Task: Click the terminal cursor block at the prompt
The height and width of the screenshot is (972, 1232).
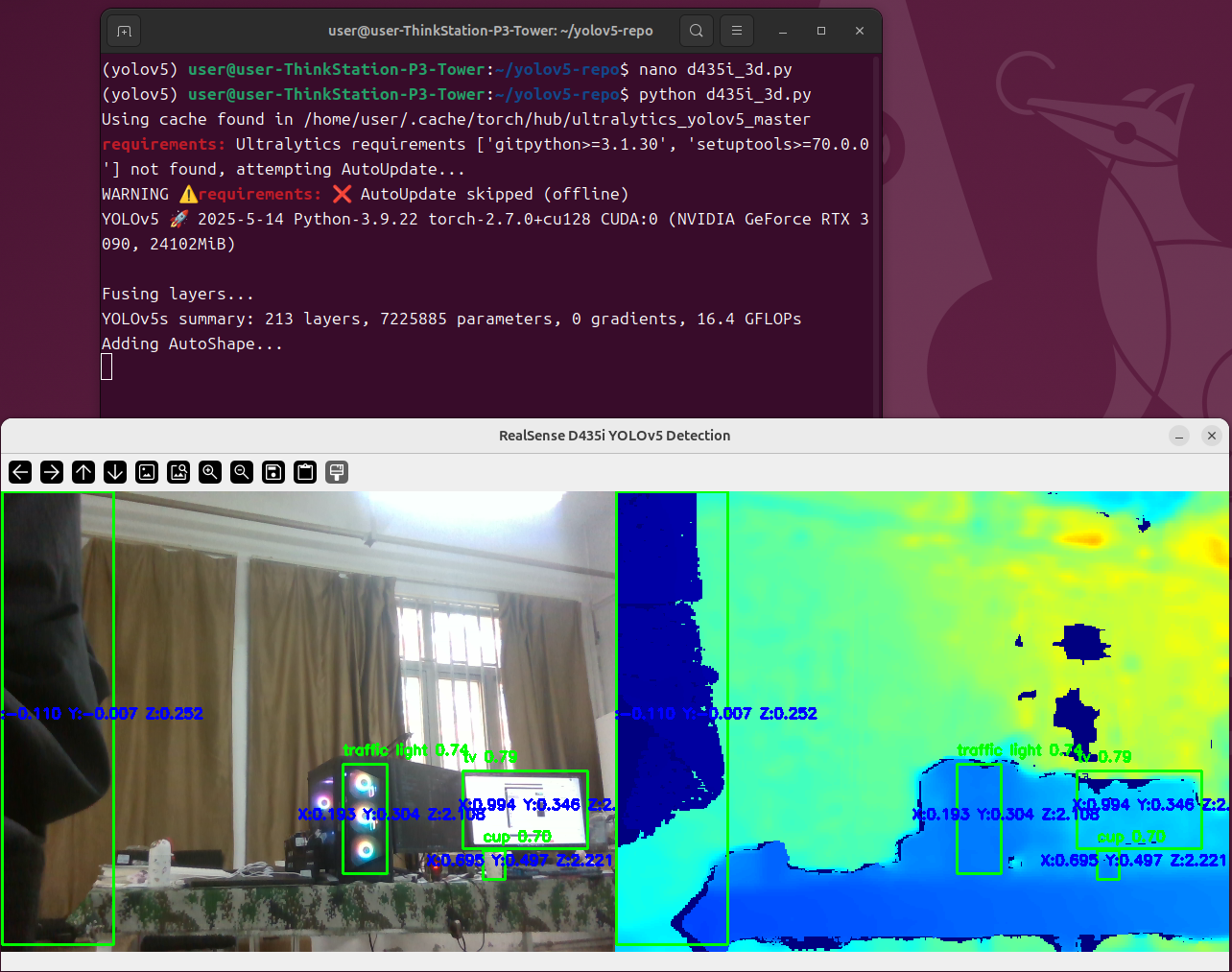Action: coord(107,367)
